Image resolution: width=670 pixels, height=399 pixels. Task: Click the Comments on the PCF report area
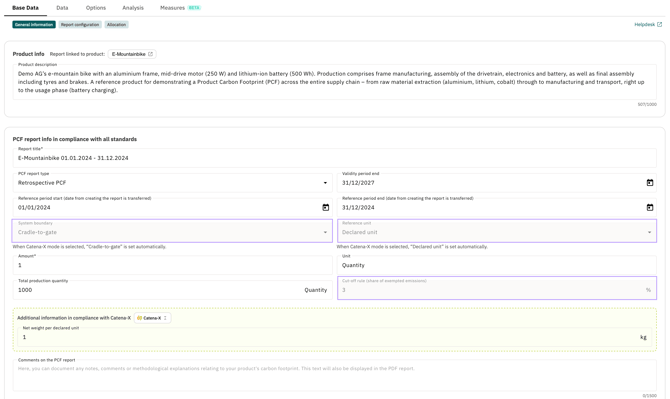pos(335,376)
